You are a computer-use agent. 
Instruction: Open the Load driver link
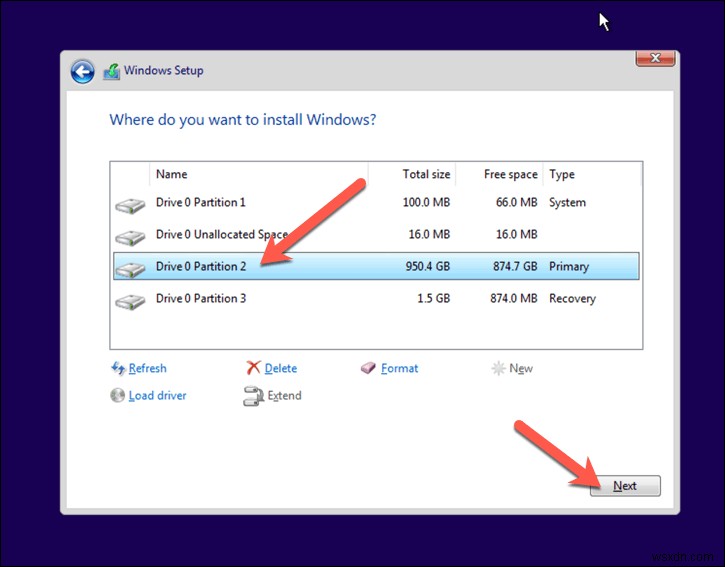[157, 395]
